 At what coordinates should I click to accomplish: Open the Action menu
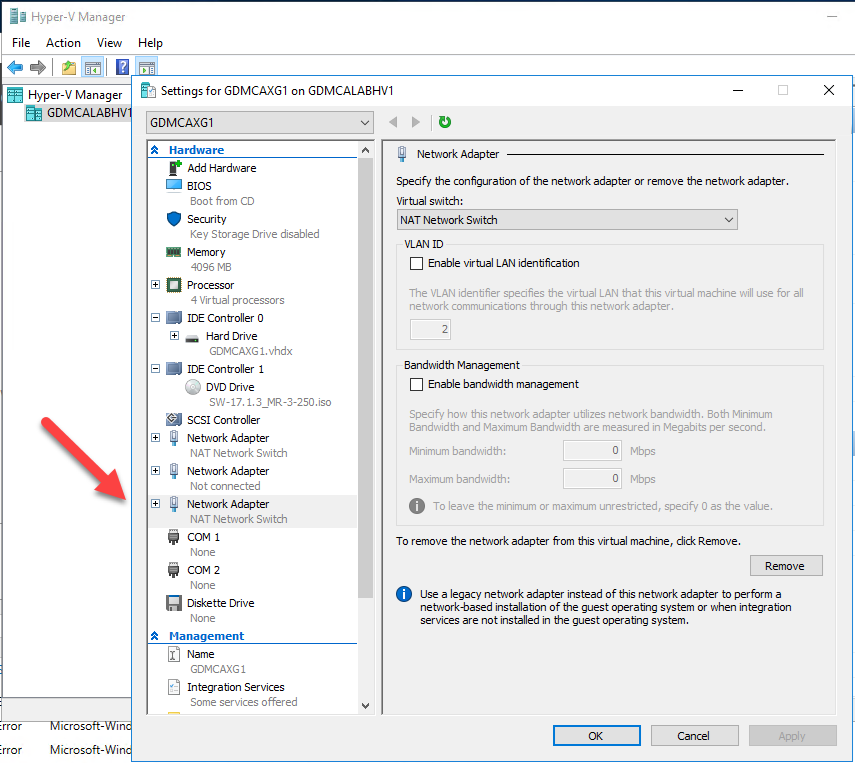coord(63,43)
